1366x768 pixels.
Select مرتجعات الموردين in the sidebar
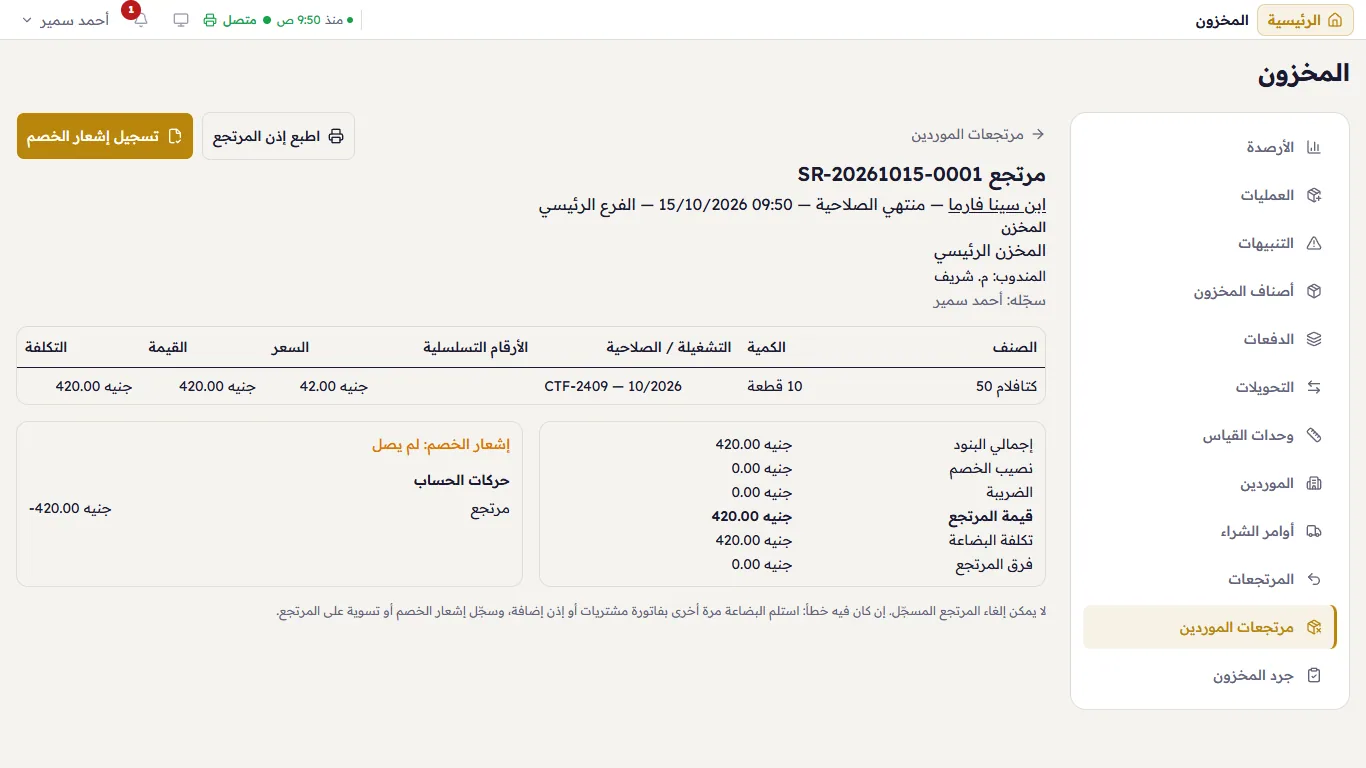click(1210, 627)
